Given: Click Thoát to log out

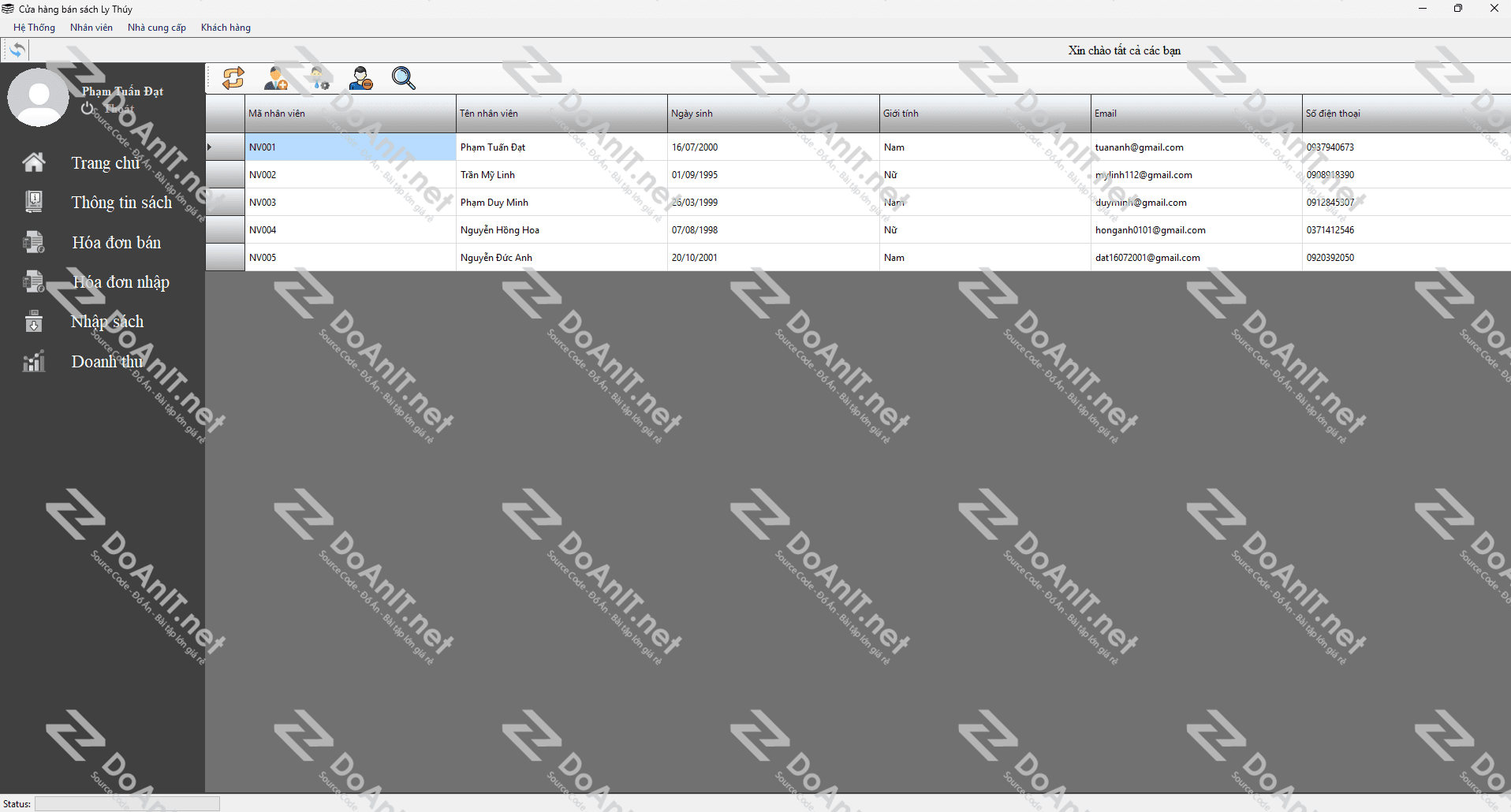Looking at the screenshot, I should (120, 109).
